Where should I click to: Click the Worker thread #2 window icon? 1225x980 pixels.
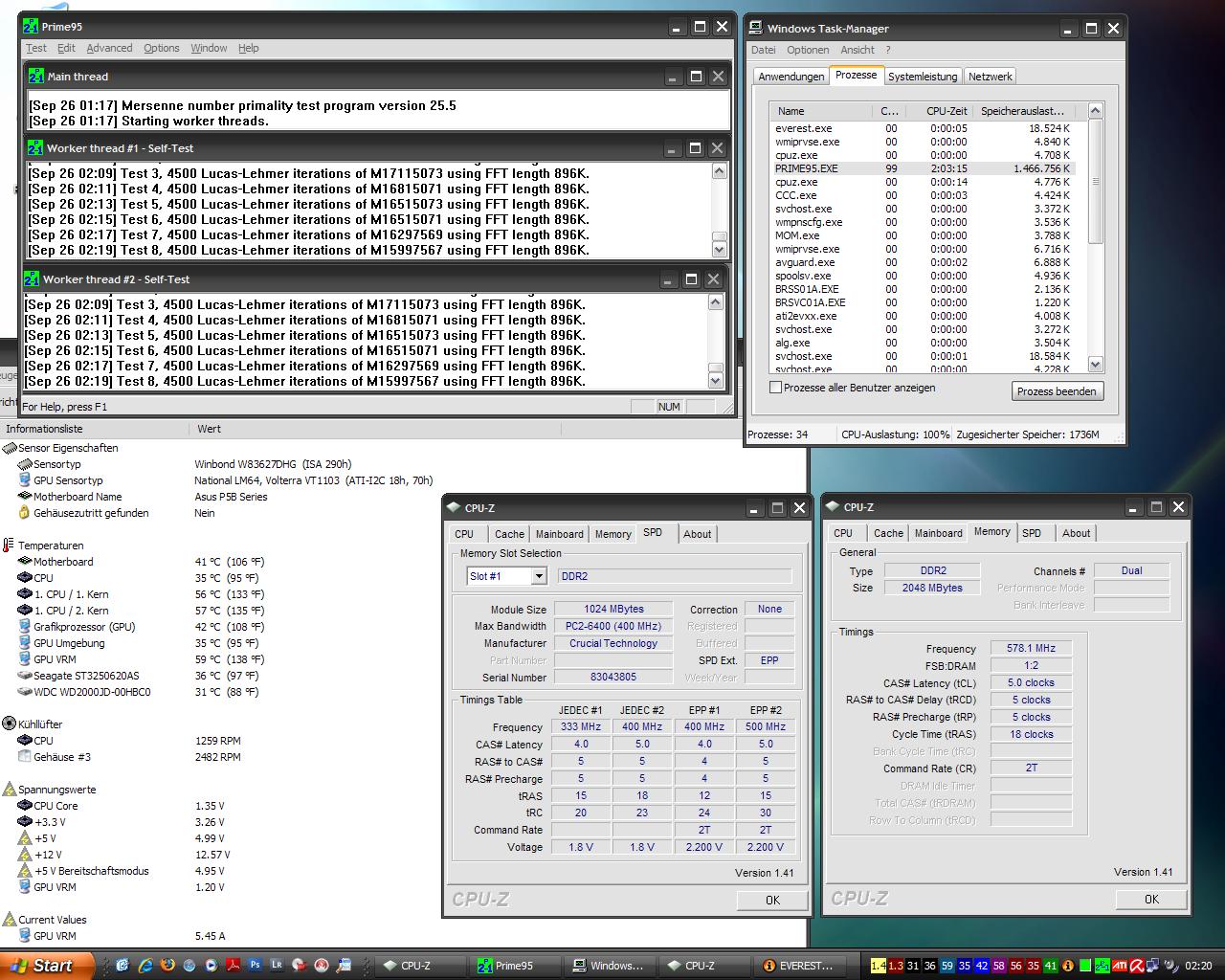(33, 279)
